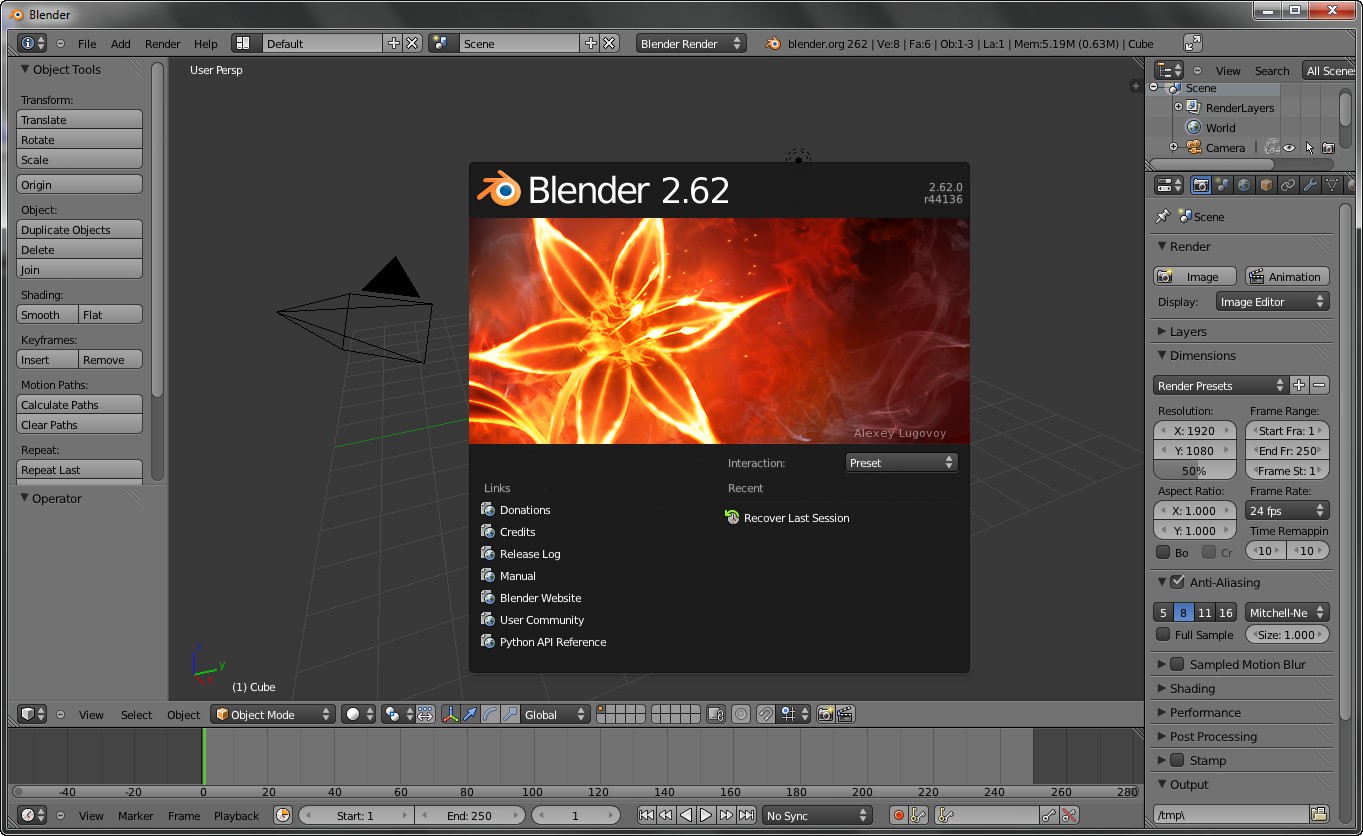
Task: Insert keyframes using the key icon
Action: click(1050, 816)
